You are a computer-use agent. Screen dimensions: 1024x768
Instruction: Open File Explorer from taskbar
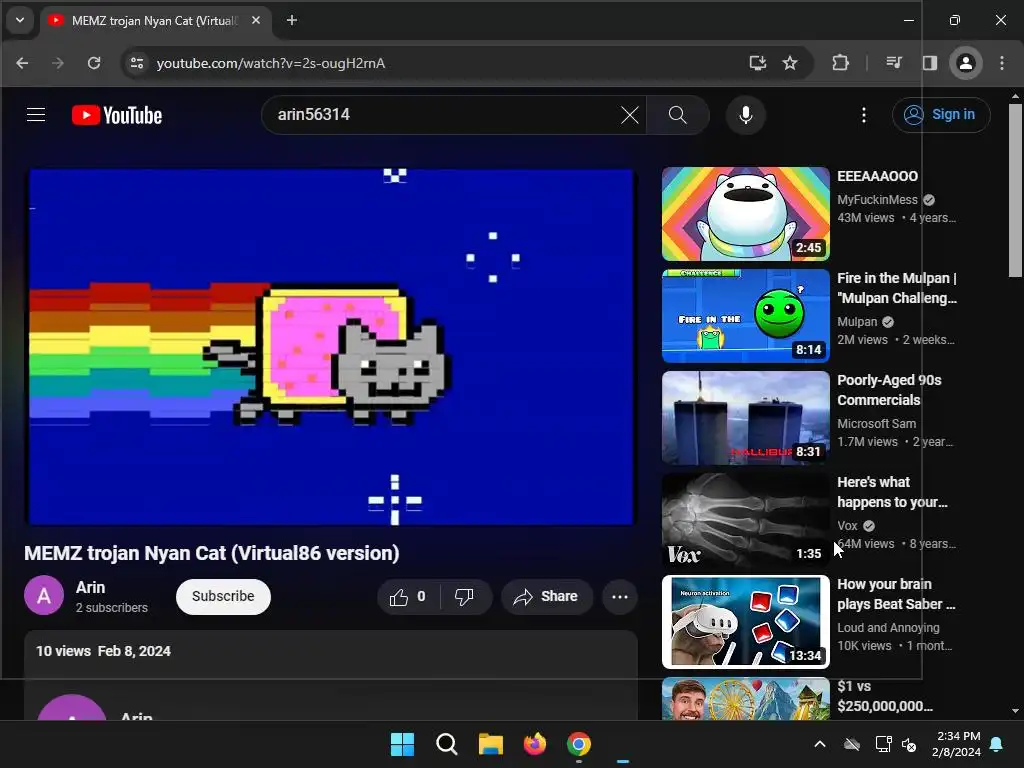pyautogui.click(x=490, y=744)
